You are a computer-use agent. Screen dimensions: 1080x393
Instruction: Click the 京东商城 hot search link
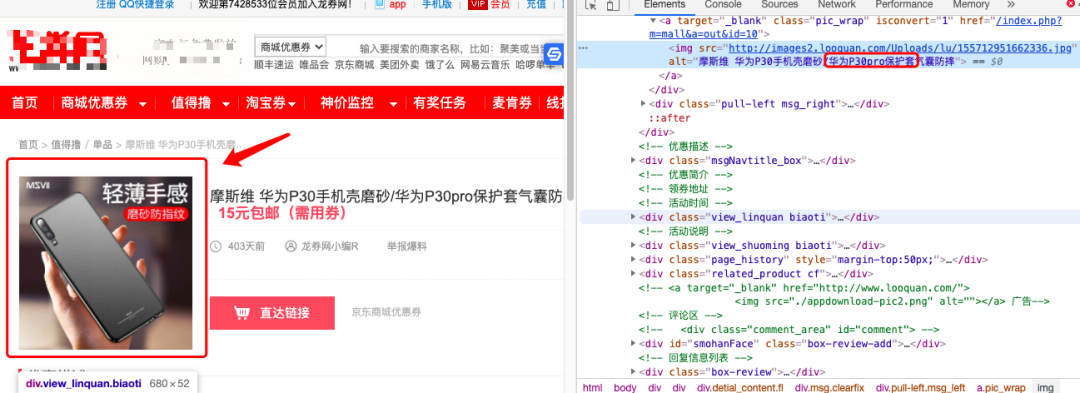(355, 65)
